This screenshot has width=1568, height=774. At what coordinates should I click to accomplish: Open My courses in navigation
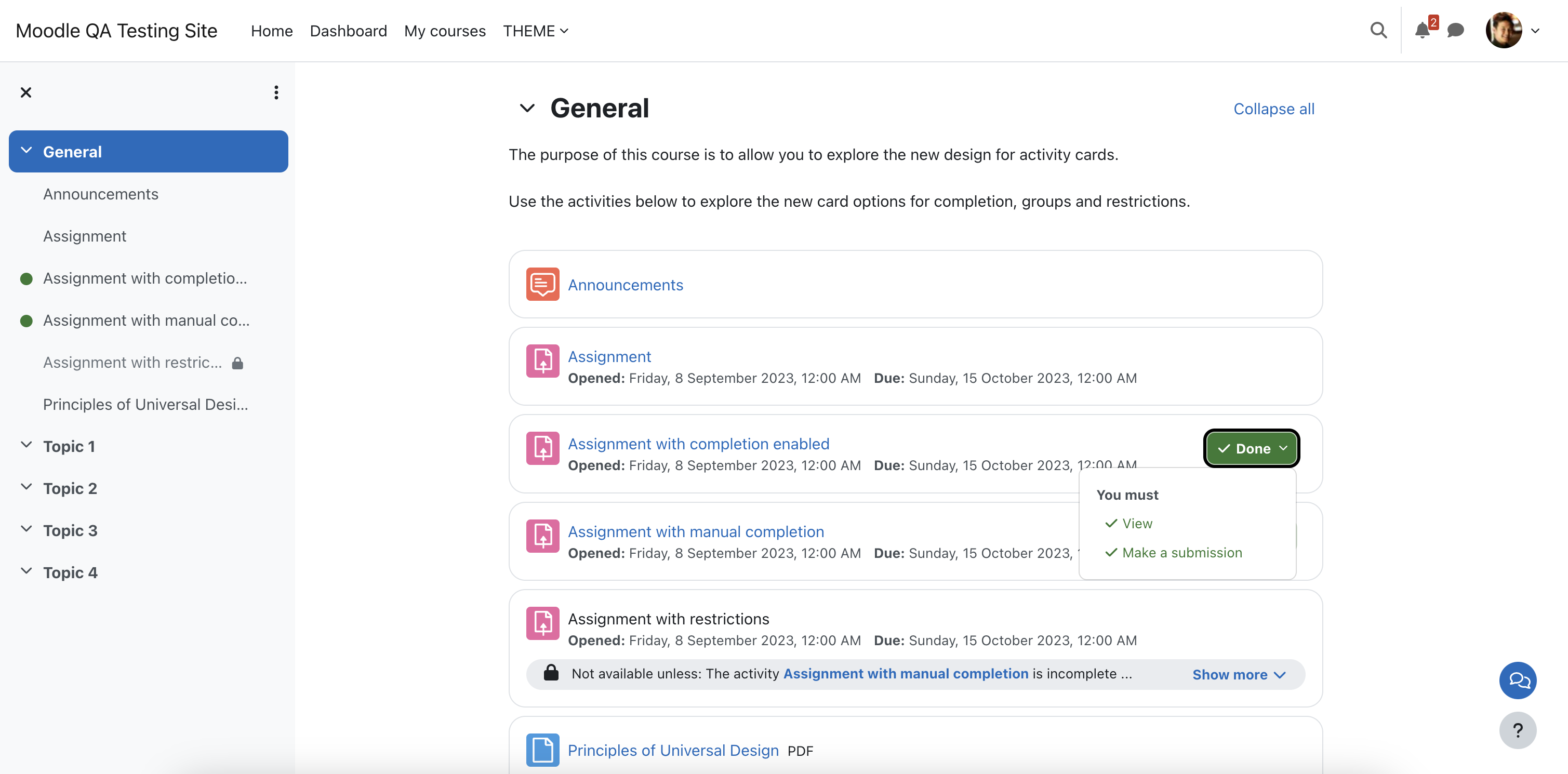tap(445, 31)
